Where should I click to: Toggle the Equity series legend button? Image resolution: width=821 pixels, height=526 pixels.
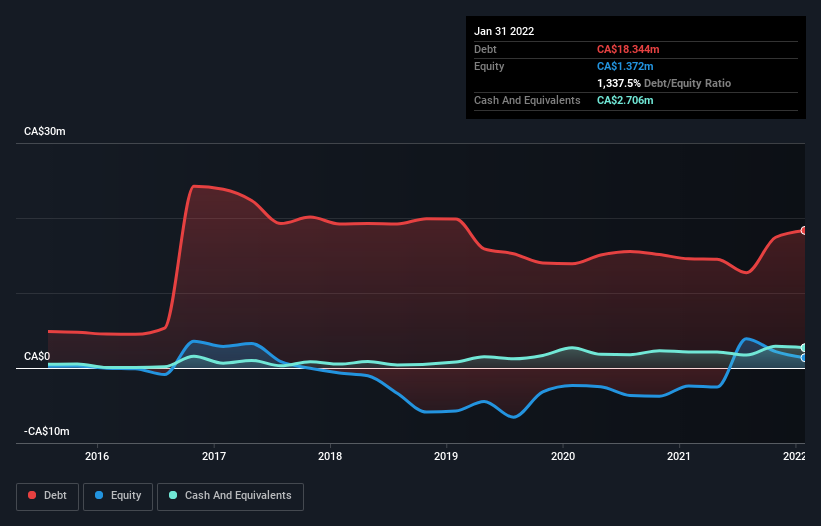(118, 496)
